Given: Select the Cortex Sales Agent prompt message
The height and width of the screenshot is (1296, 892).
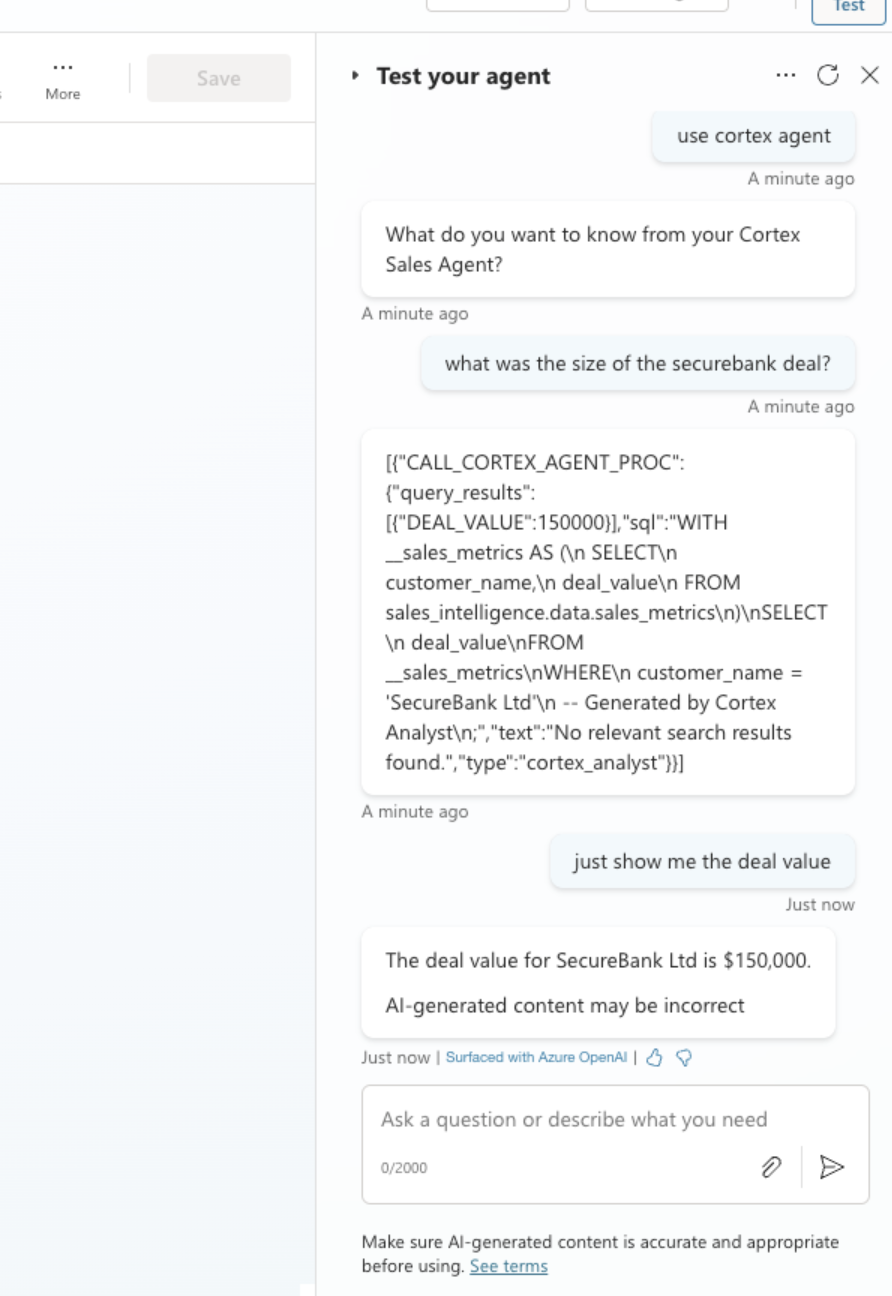Looking at the screenshot, I should [x=608, y=249].
